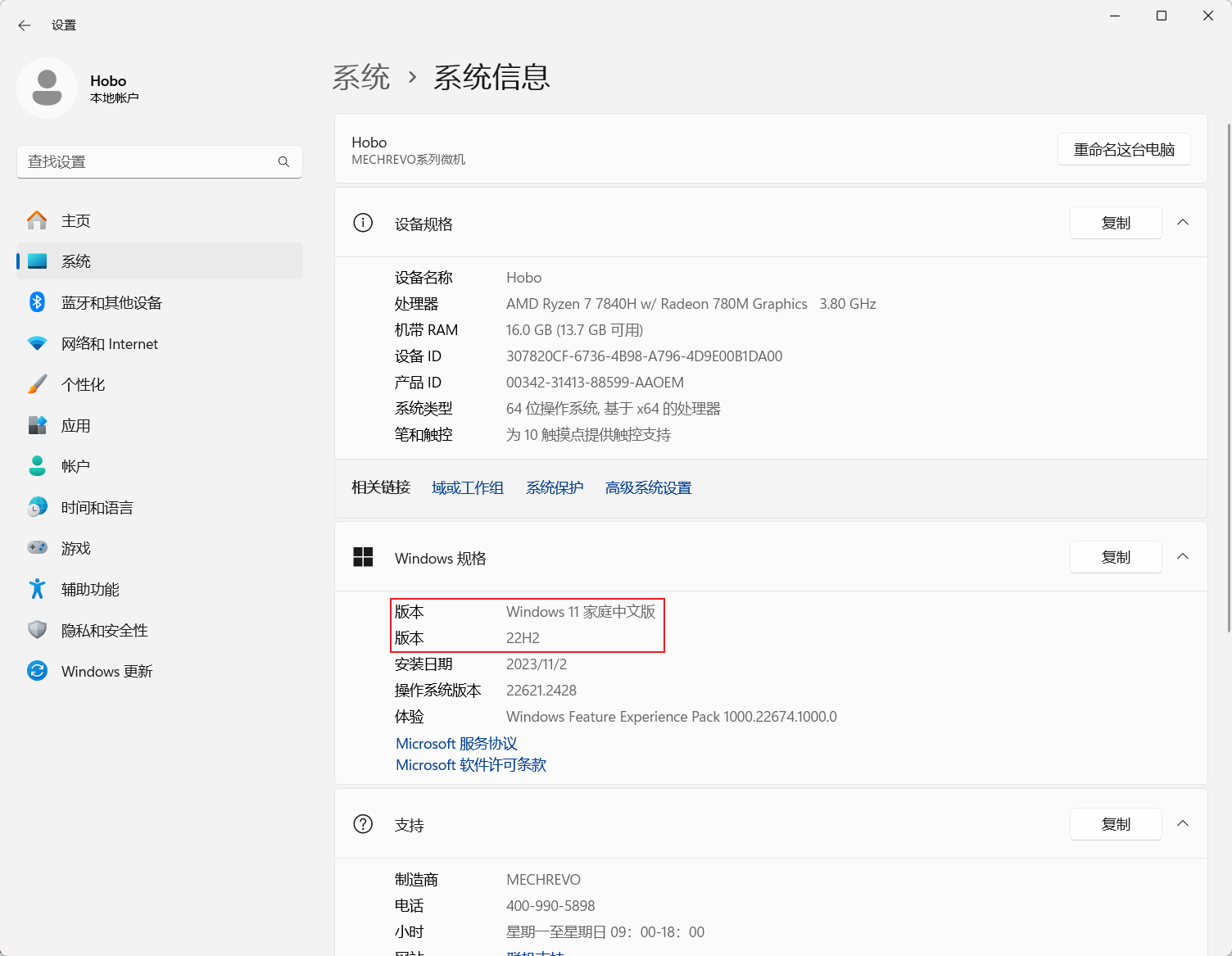This screenshot has height=956, width=1232.
Task: Open the 高级系统设置 link
Action: point(648,487)
